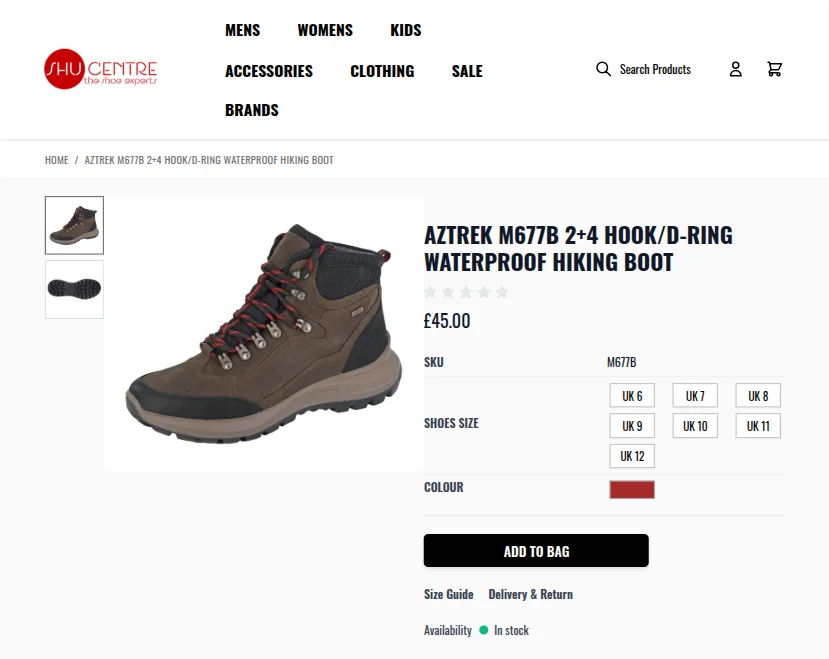This screenshot has width=829, height=659.
Task: Open the account profile icon
Action: coord(735,68)
